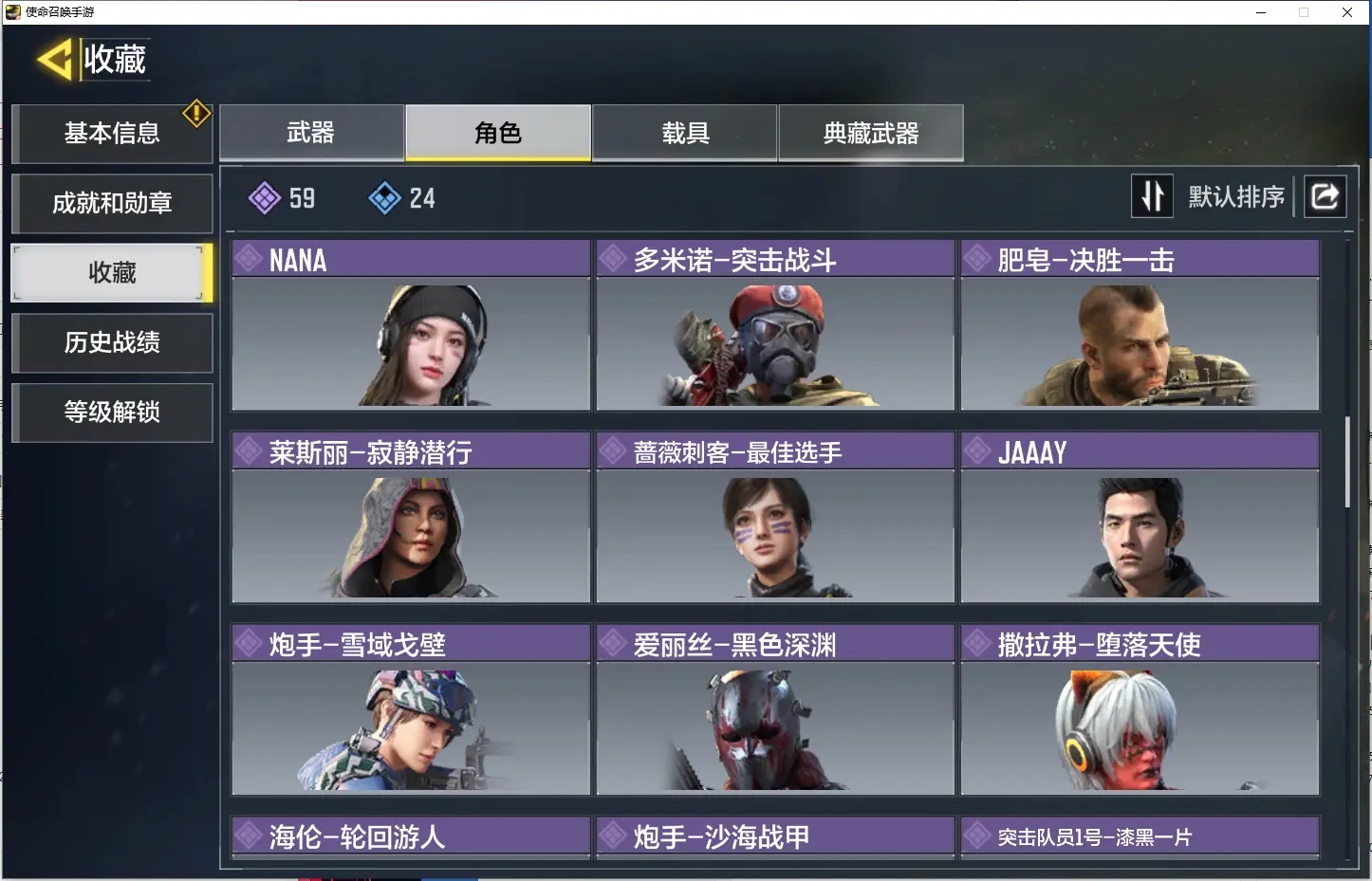
Task: Click the share export icon
Action: click(1325, 196)
